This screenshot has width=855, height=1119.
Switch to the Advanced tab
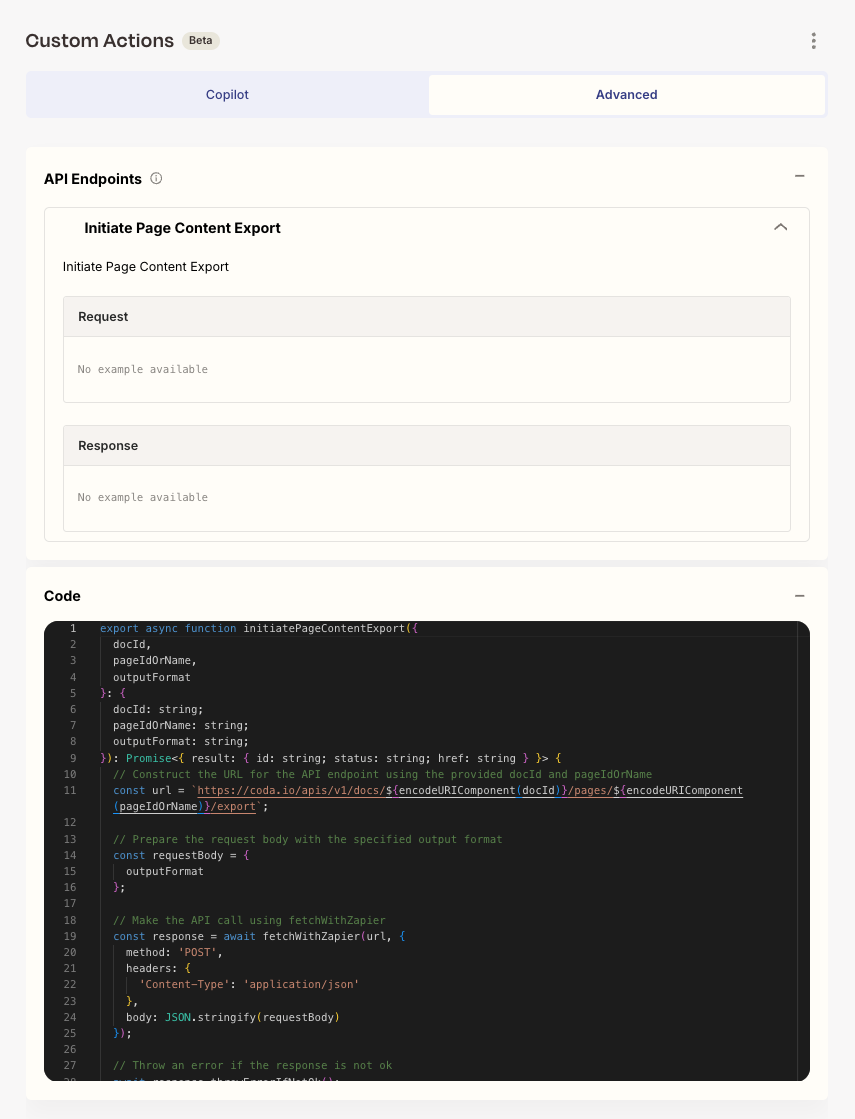tap(627, 95)
